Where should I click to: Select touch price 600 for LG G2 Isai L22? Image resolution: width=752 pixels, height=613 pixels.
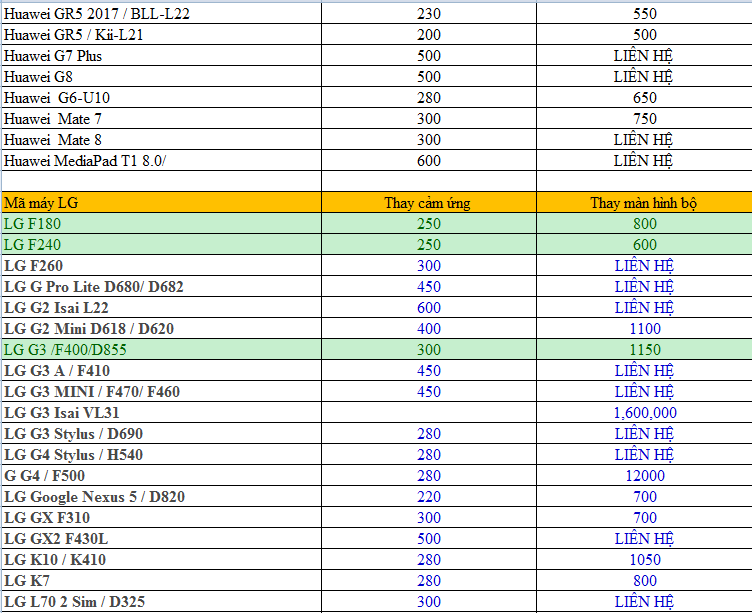(429, 307)
